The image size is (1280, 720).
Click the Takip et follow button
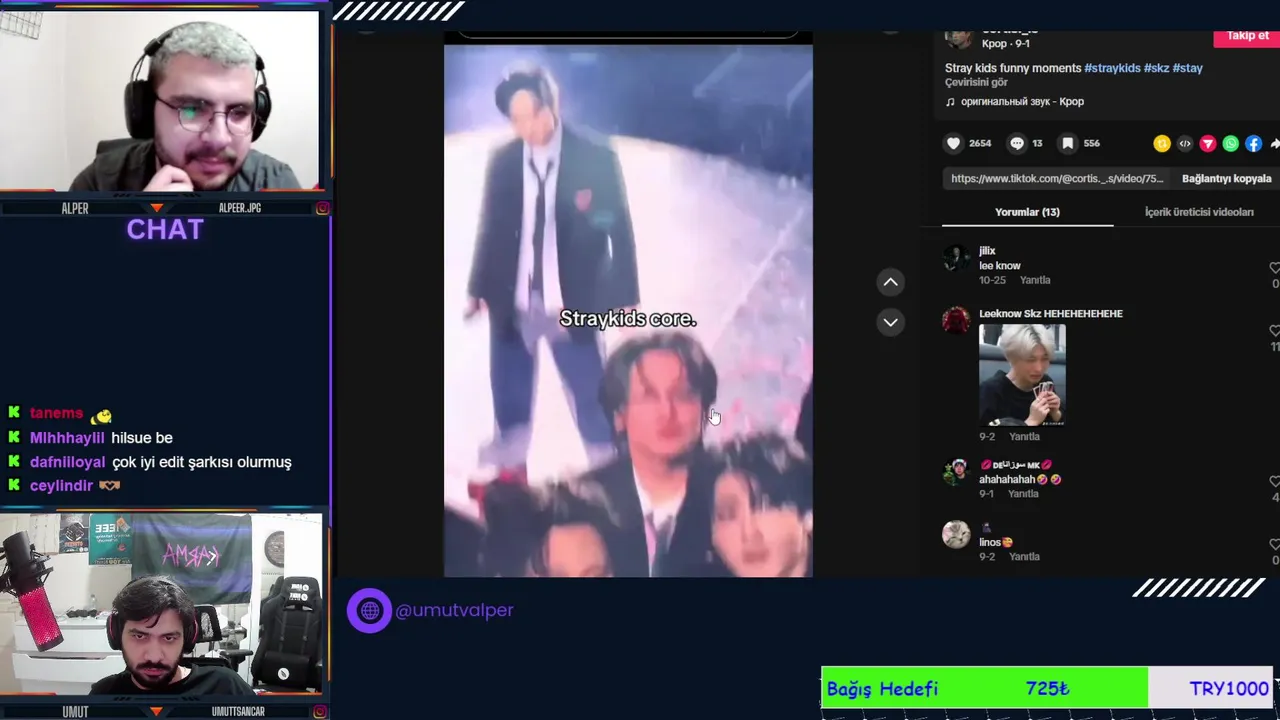click(x=1246, y=37)
